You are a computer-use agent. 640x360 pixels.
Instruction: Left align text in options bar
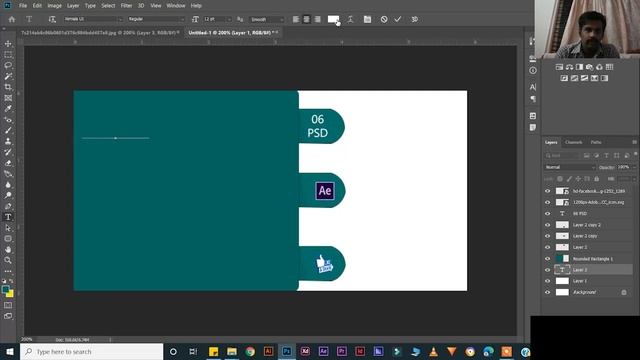[296, 19]
